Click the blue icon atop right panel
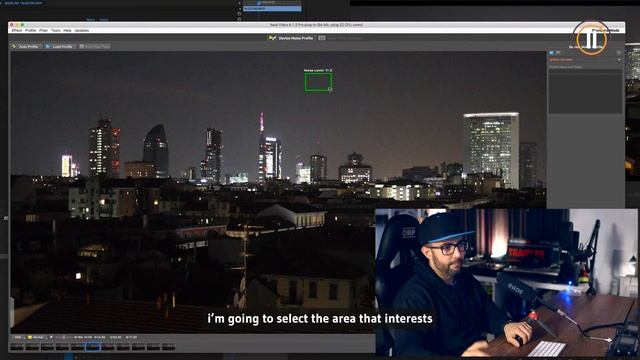 tap(551, 53)
